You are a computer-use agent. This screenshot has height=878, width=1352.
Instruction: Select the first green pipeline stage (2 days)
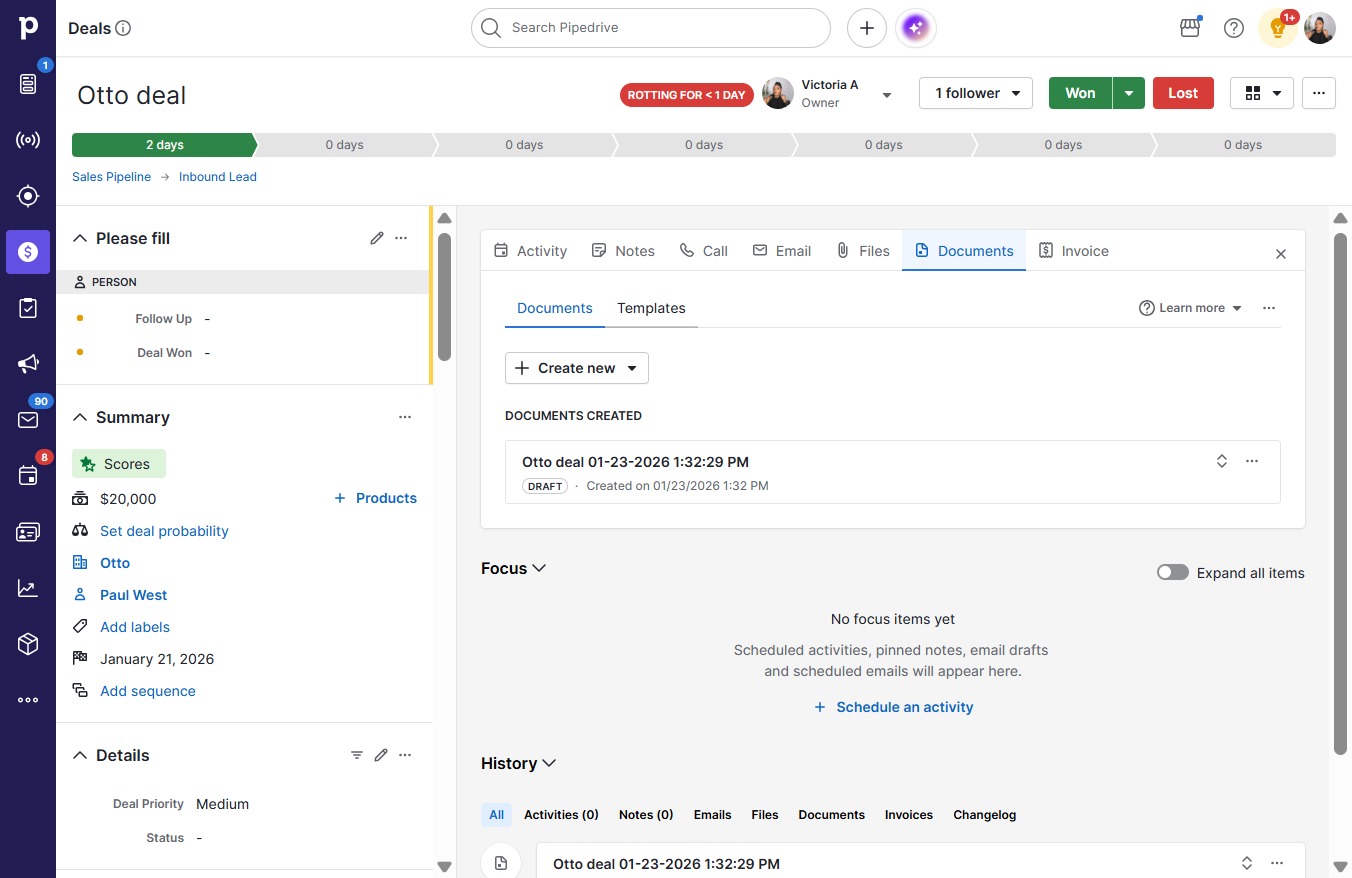point(164,145)
